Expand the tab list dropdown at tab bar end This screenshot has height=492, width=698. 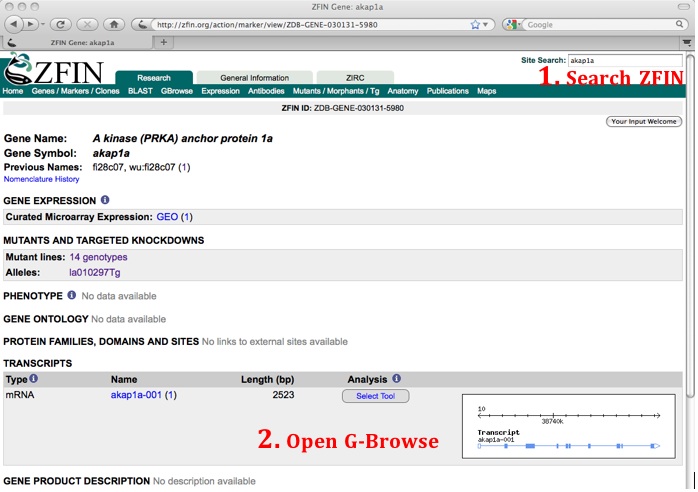(x=686, y=42)
